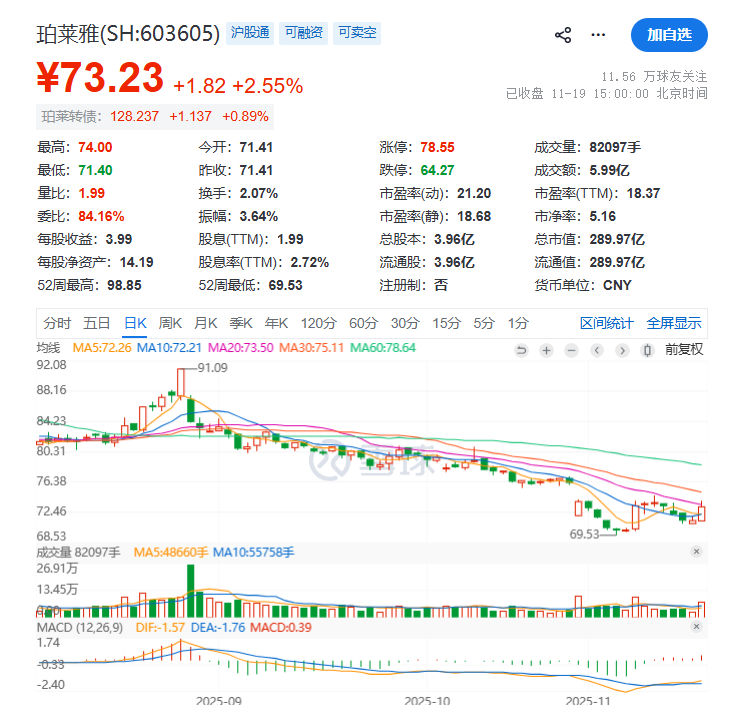Click the 总市值 289.97亿 value
This screenshot has width=734, height=705.
tap(617, 239)
